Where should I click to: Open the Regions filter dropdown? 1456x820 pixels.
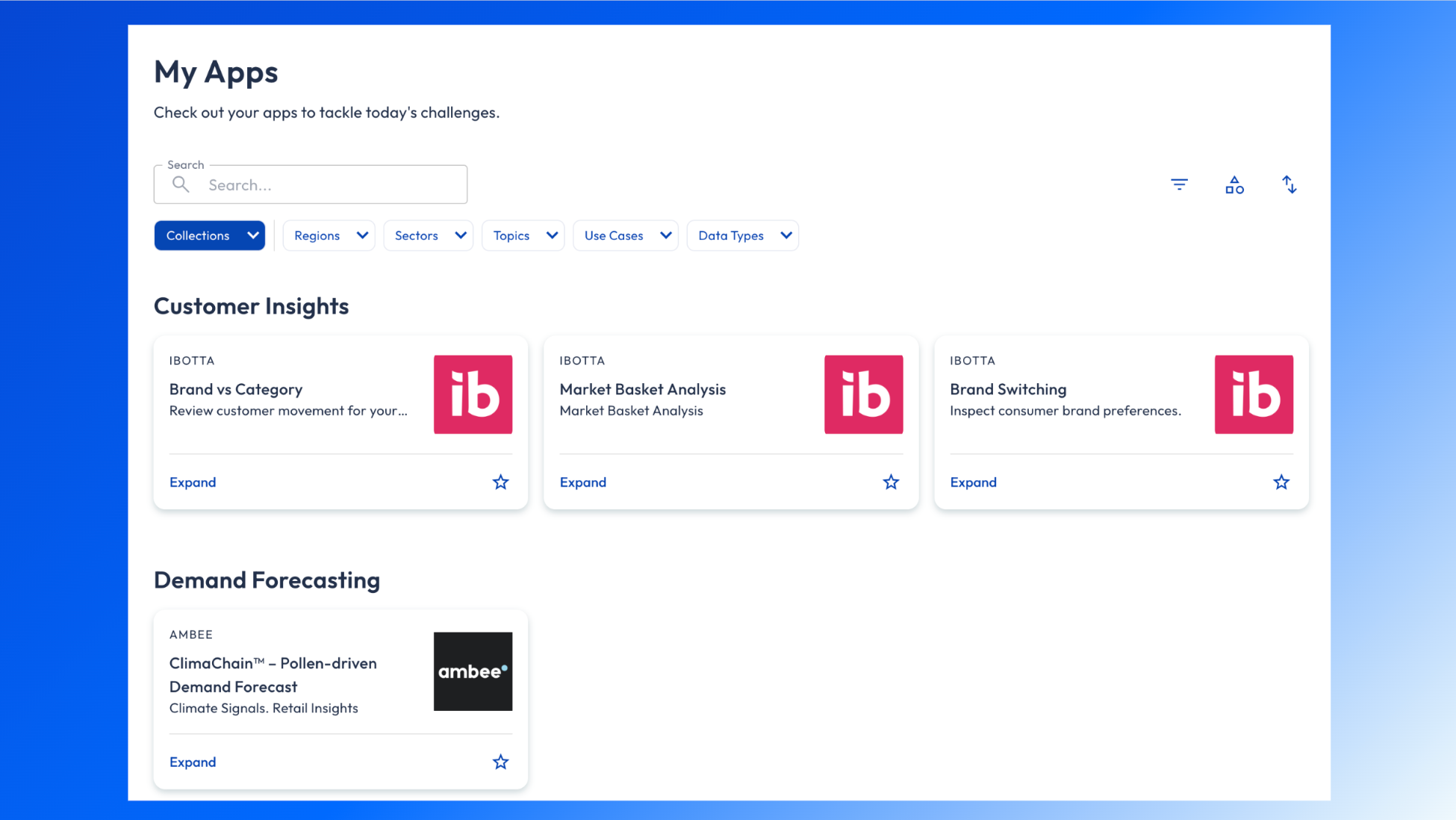click(x=329, y=235)
